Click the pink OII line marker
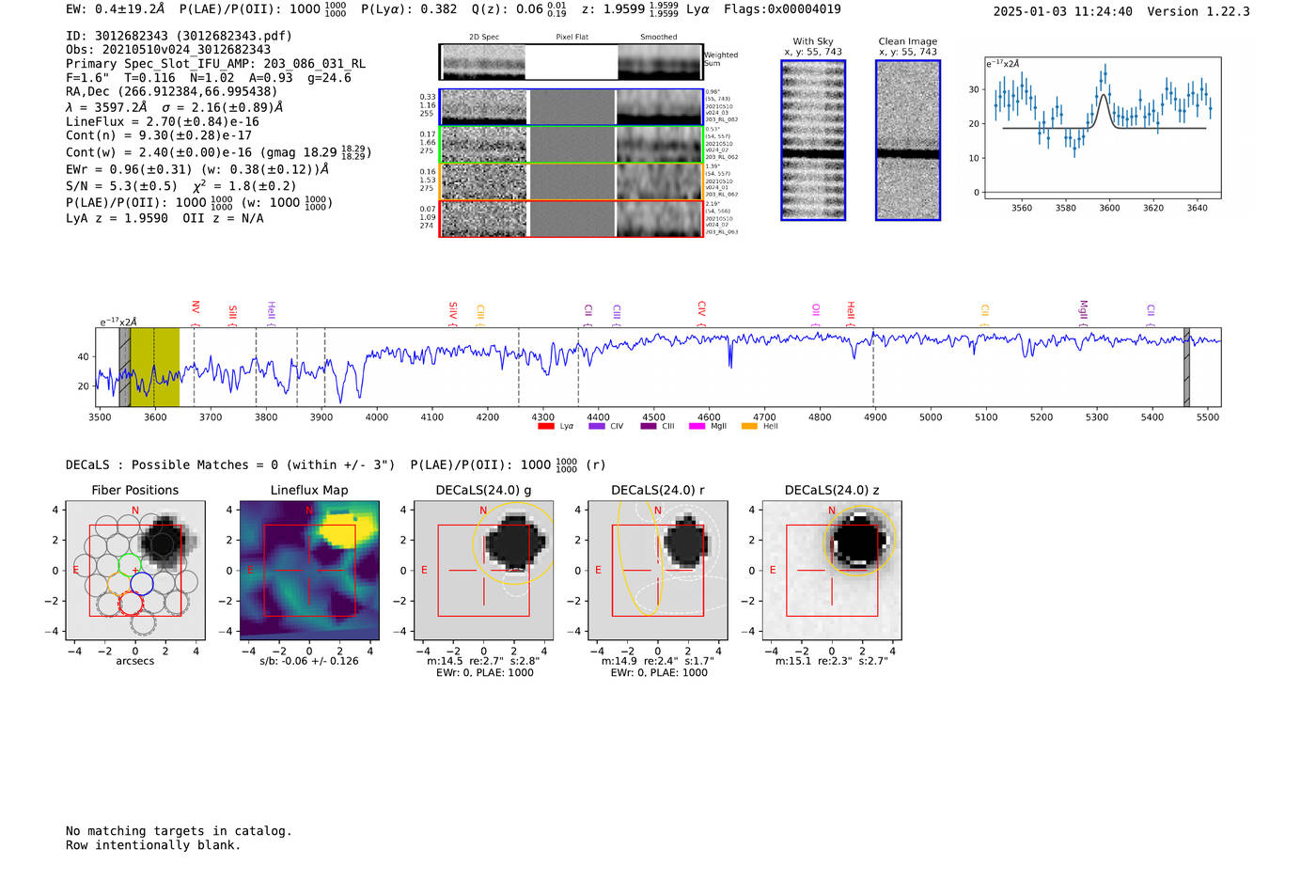The image size is (1316, 896). tap(816, 310)
